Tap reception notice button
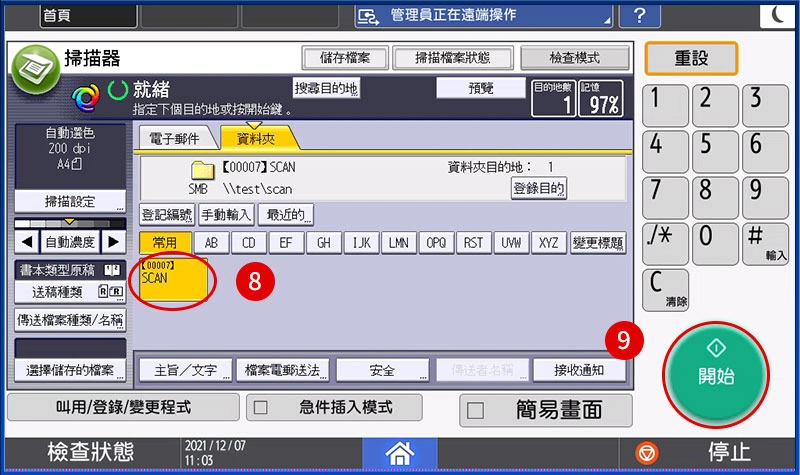Viewport: 800px width, 475px height. pos(579,370)
